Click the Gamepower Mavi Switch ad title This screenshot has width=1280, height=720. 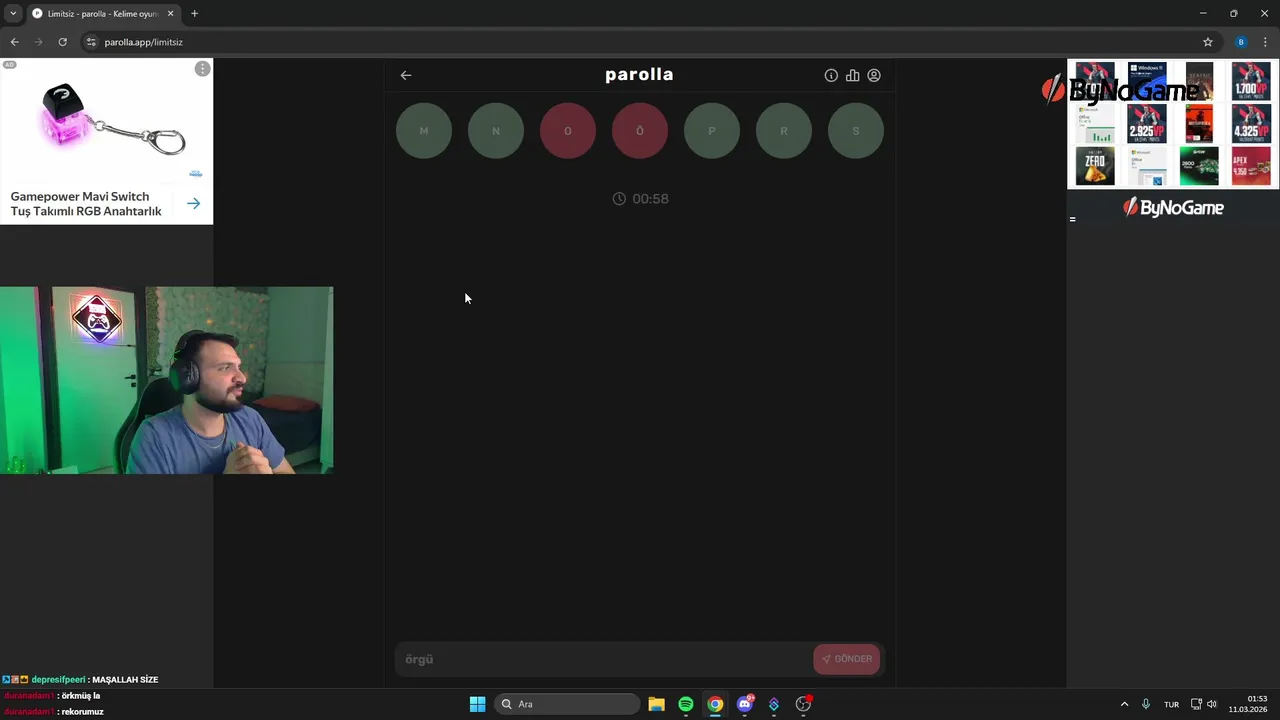86,204
